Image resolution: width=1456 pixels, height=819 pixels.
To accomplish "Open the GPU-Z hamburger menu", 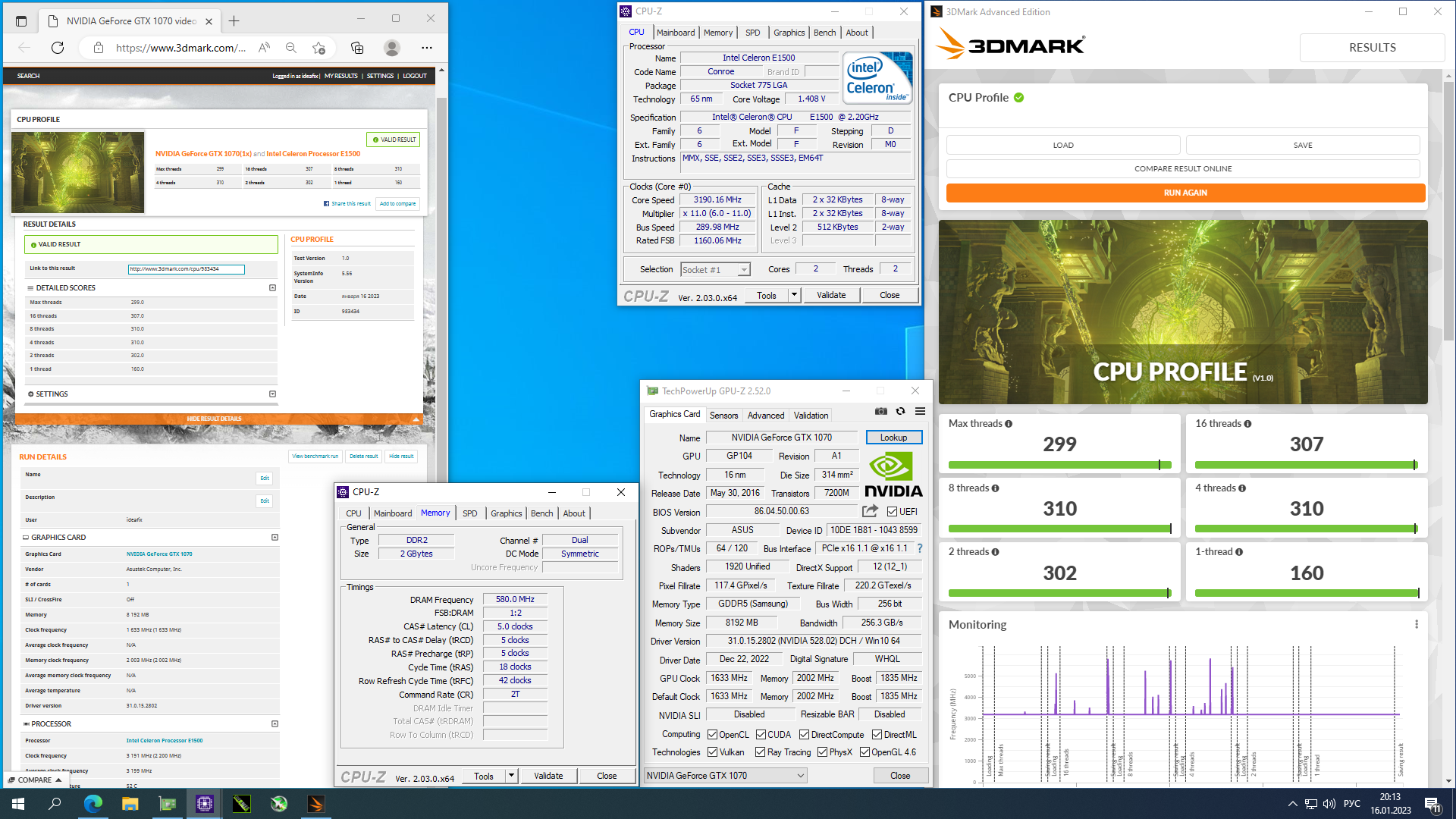I will [x=920, y=411].
